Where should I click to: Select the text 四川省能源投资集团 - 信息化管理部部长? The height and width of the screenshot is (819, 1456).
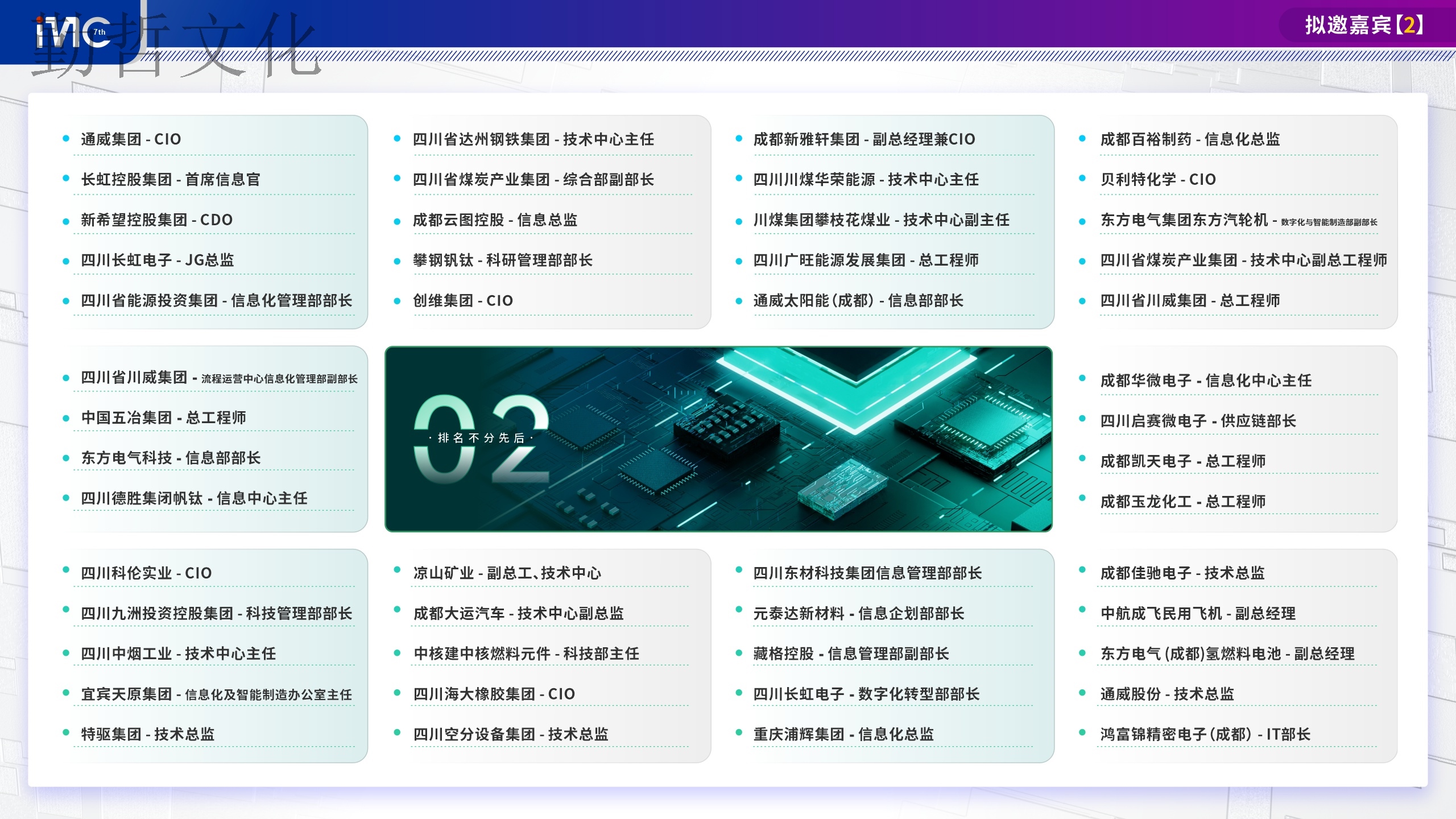click(217, 301)
